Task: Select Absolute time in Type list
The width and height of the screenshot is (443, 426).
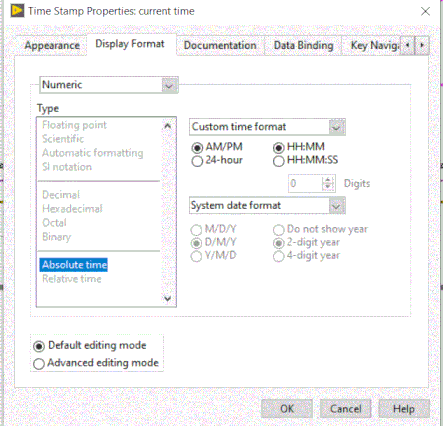Action: pyautogui.click(x=74, y=265)
